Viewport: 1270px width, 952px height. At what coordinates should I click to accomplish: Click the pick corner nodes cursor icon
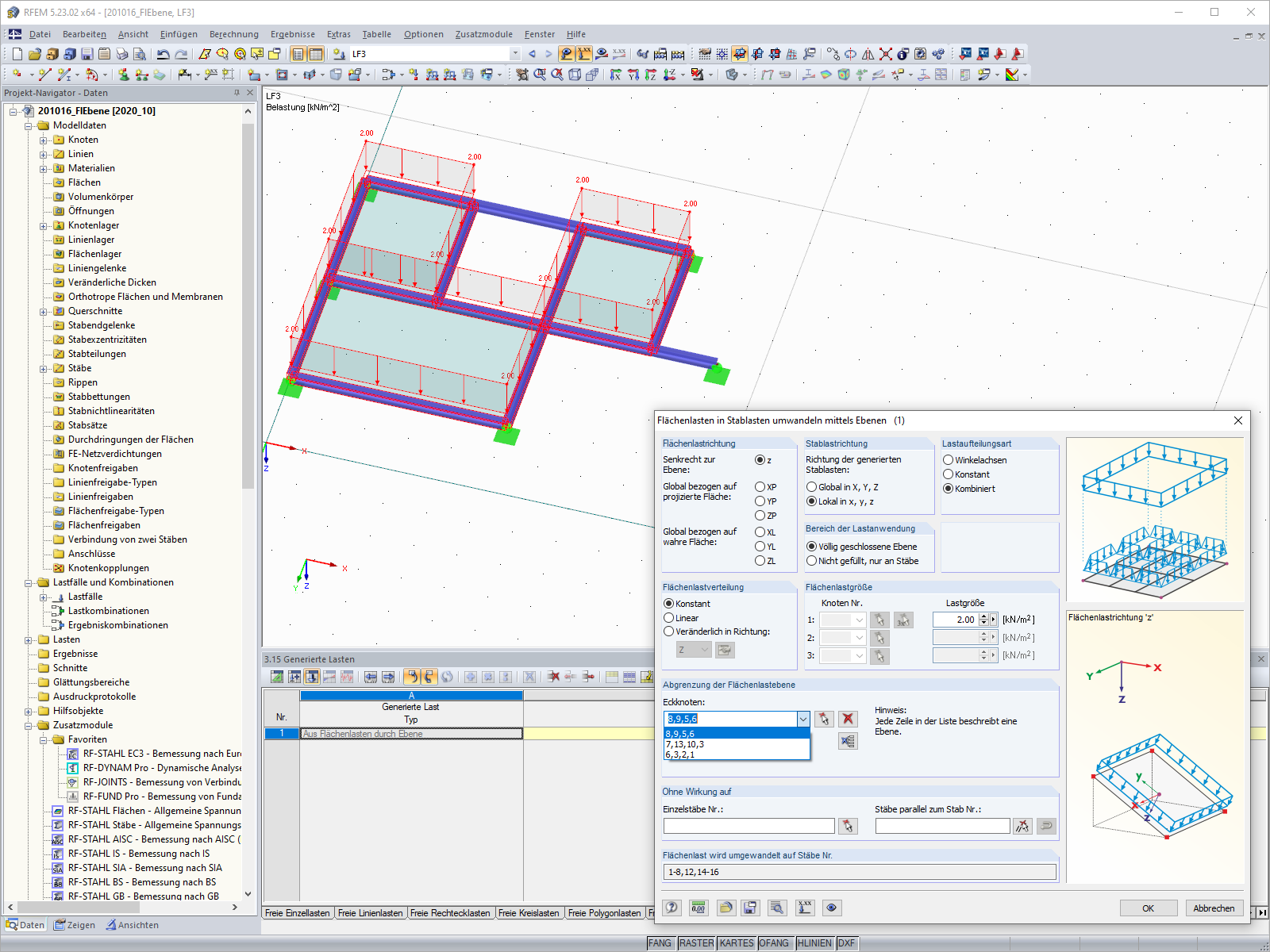point(824,719)
